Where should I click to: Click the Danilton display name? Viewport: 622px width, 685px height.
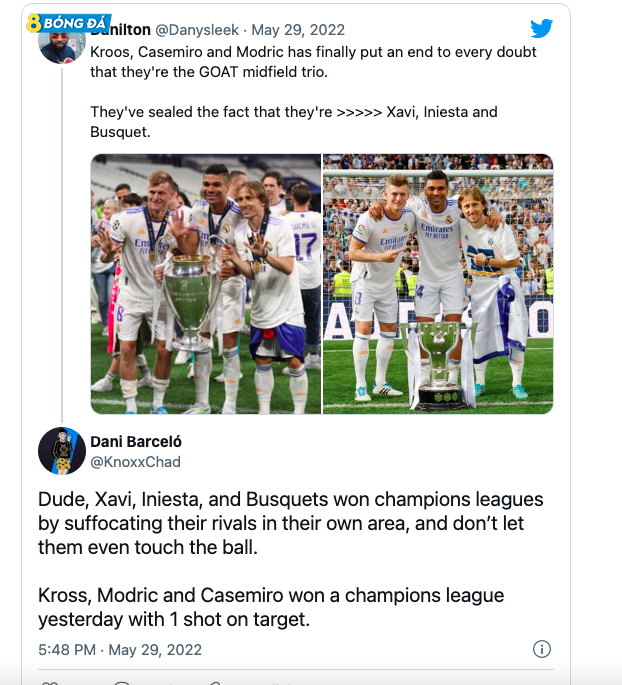[x=122, y=30]
